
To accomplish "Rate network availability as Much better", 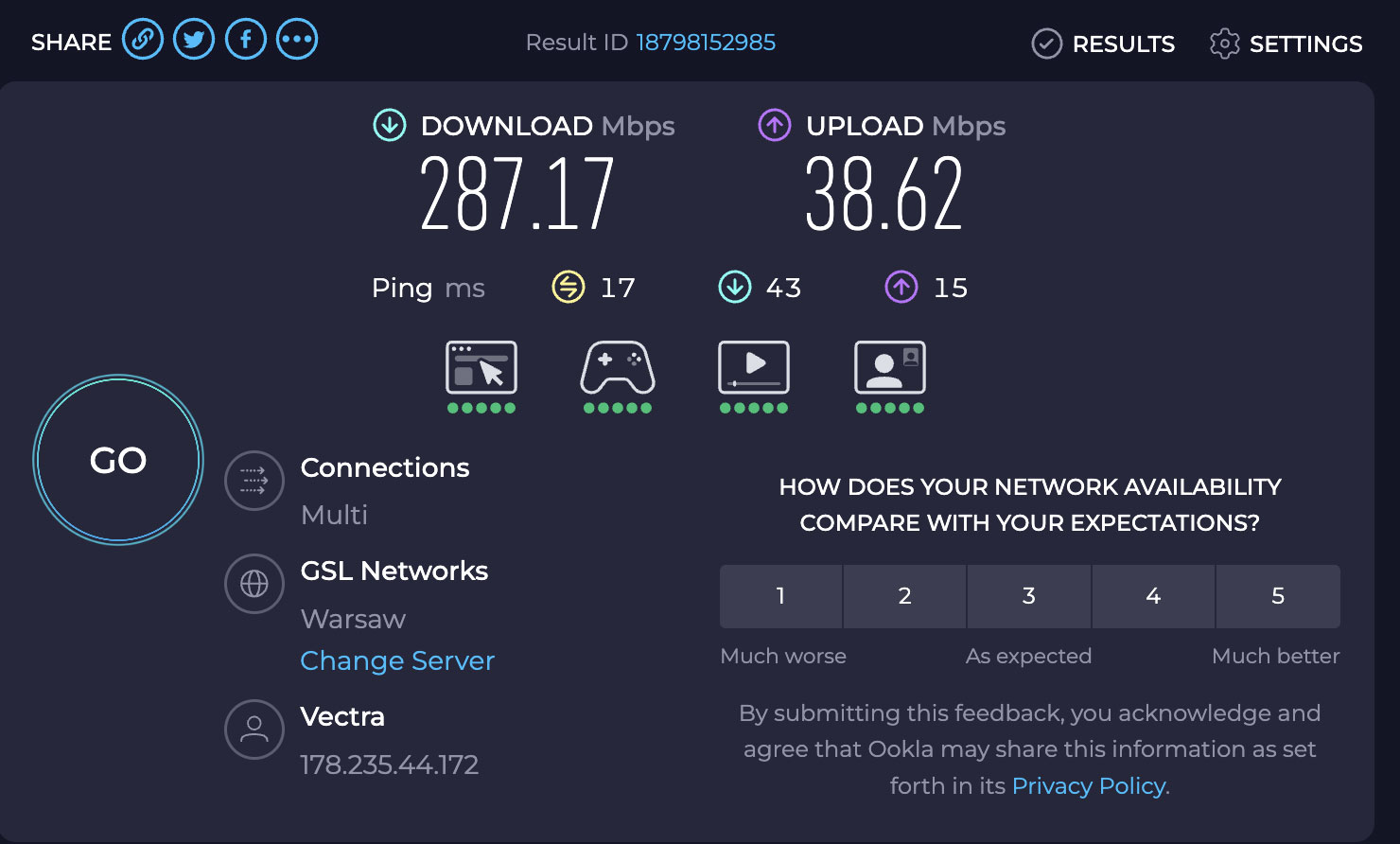I will coord(1278,596).
